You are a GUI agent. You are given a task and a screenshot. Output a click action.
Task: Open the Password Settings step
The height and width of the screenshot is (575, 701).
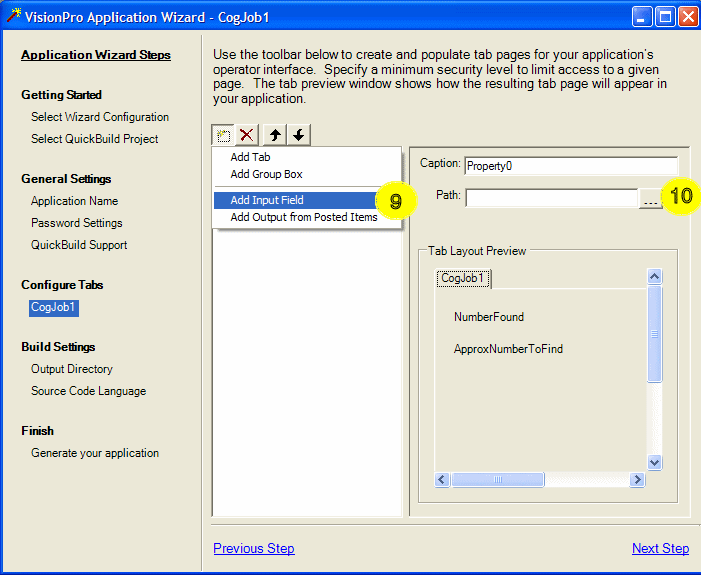click(76, 223)
